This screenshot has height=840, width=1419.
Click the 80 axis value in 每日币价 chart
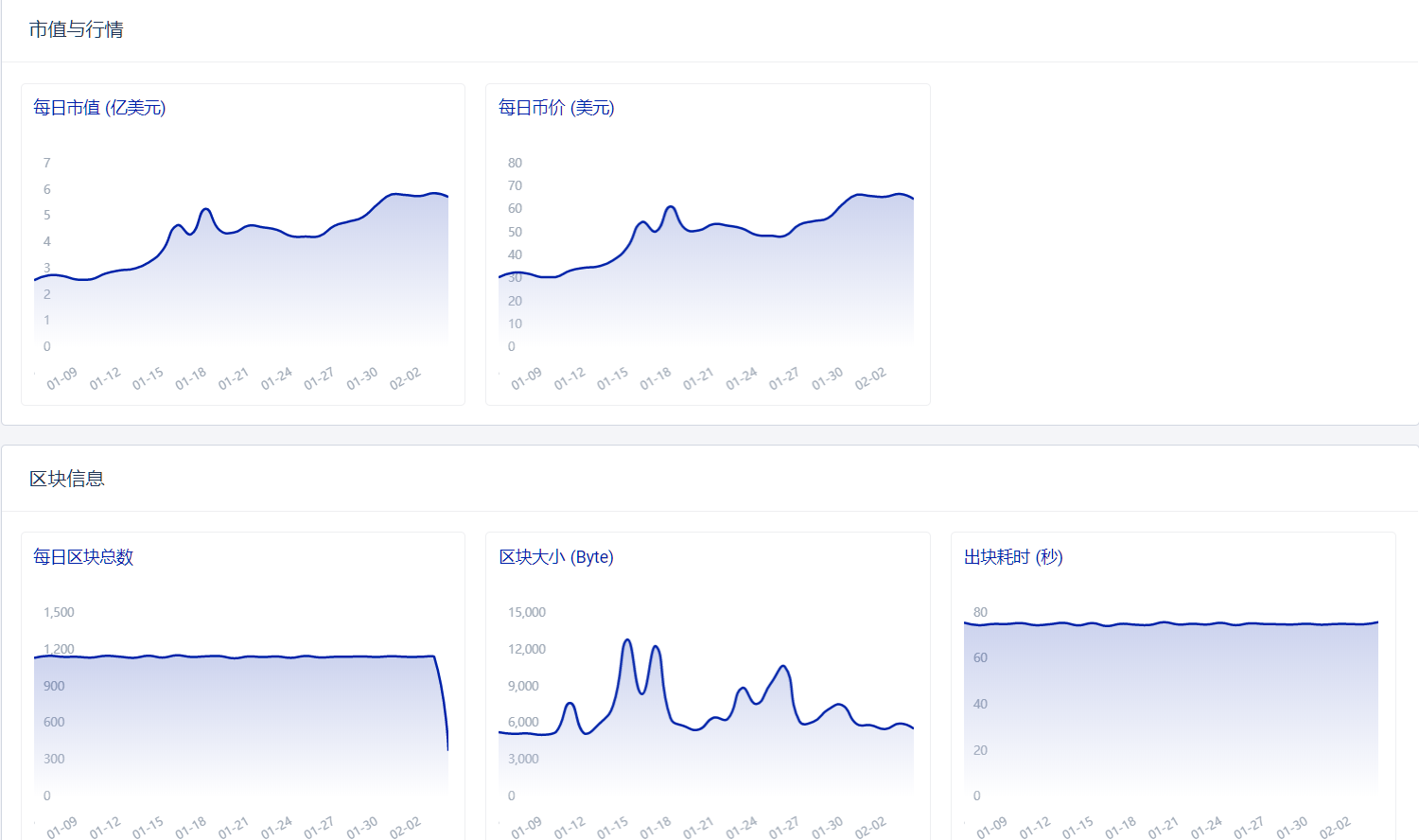tap(515, 163)
